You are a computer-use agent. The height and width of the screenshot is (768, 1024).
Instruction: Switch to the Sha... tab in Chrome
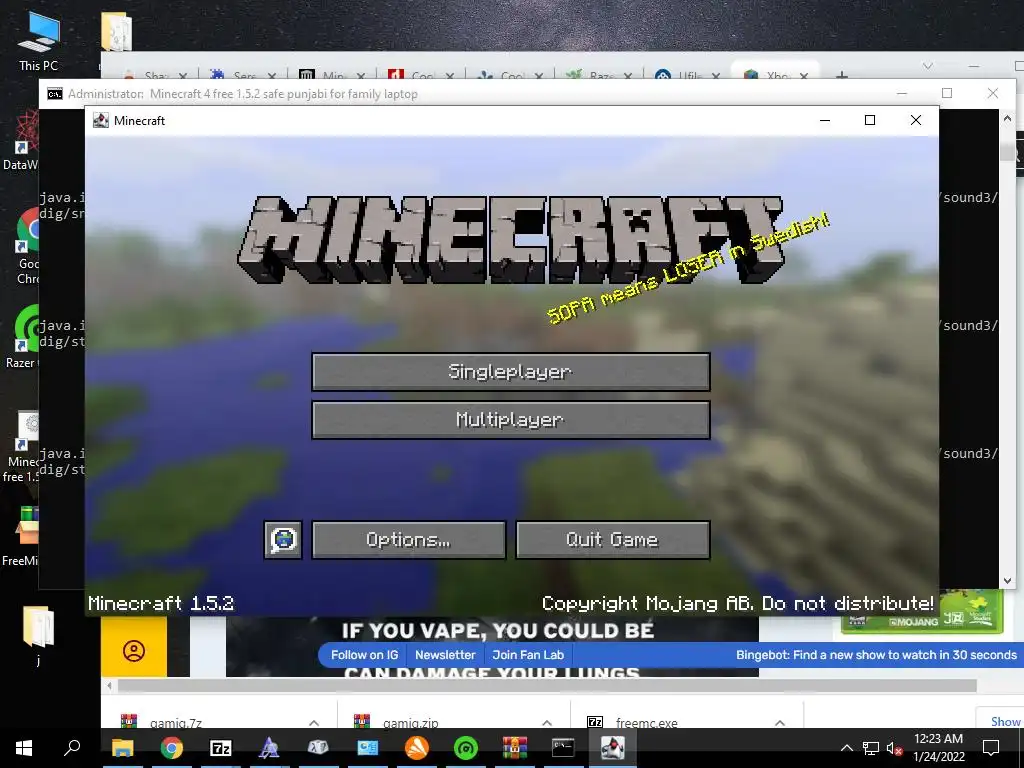tap(155, 75)
